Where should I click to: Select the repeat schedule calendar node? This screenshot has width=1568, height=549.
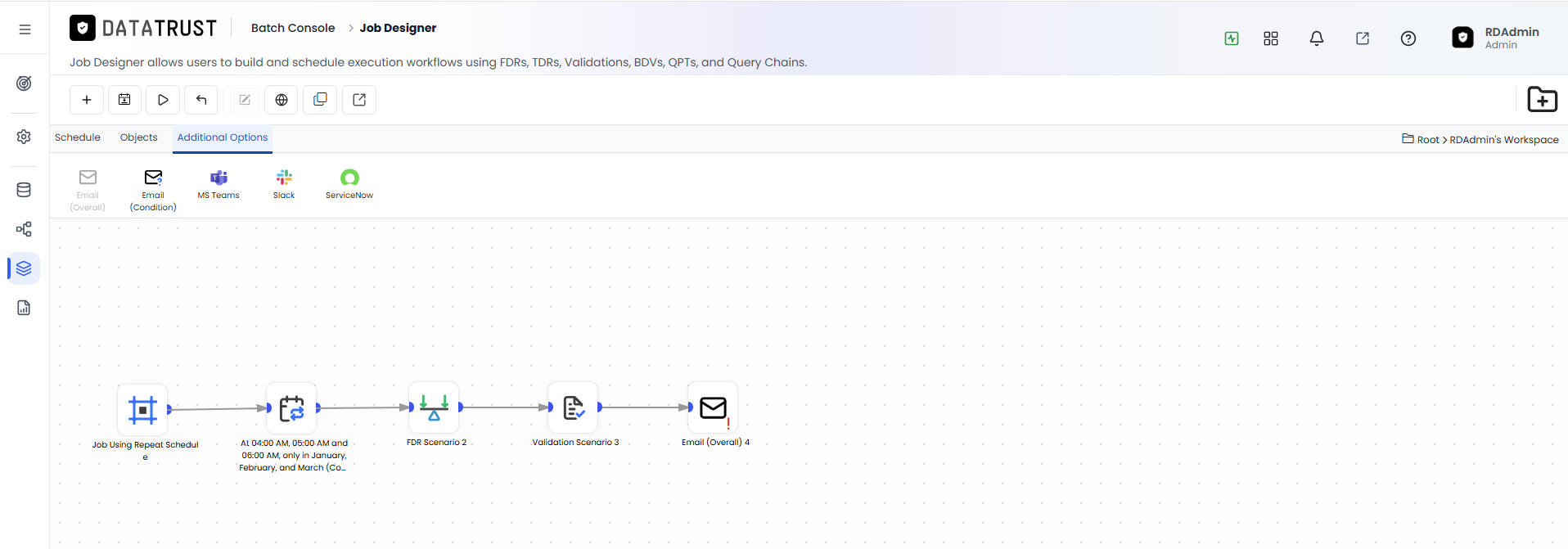click(x=291, y=408)
